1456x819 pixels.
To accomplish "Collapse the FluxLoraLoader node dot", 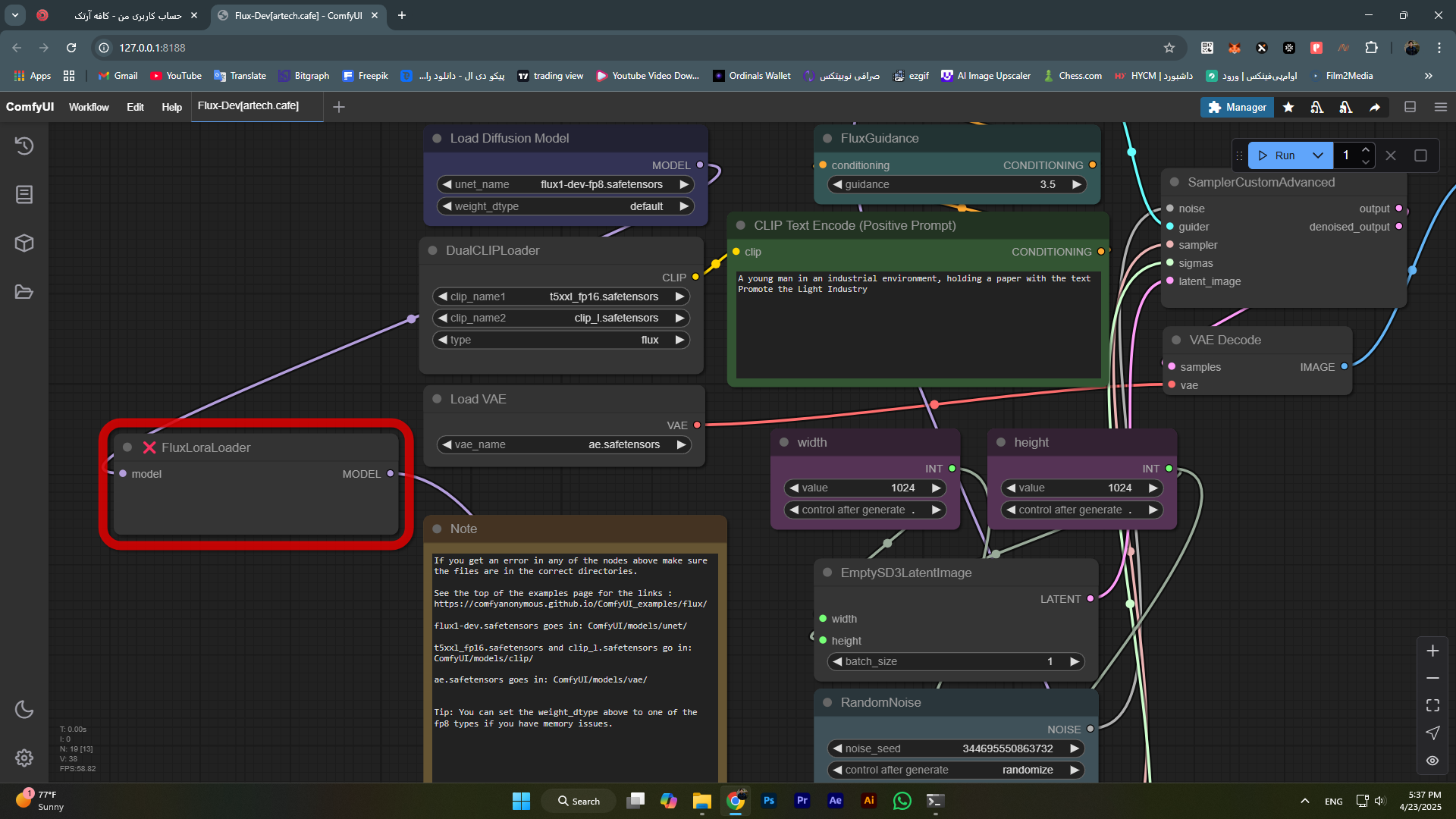I will (127, 447).
